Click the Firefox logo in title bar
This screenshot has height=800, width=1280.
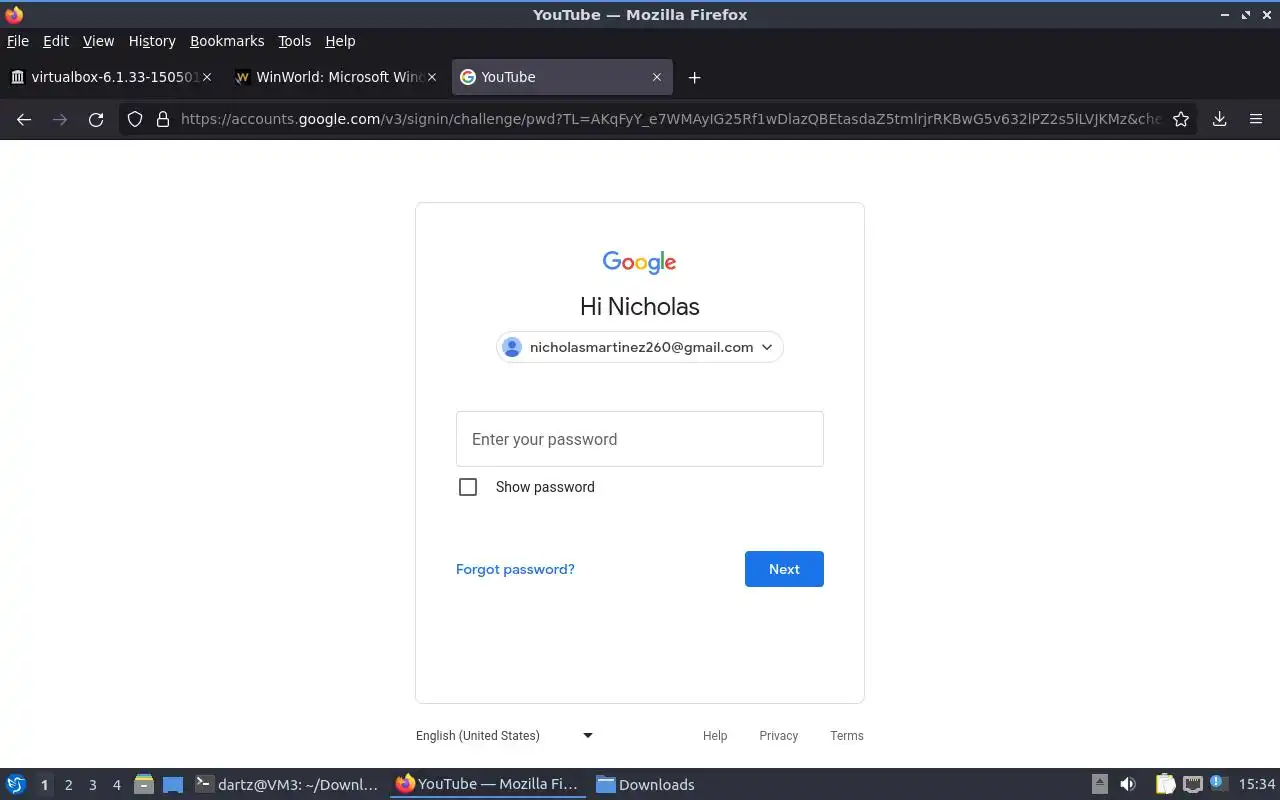(x=14, y=14)
